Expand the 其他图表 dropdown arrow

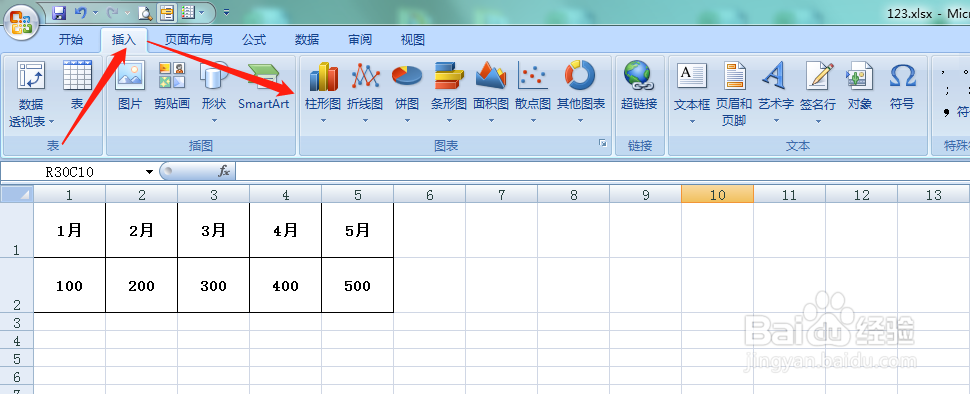580,120
